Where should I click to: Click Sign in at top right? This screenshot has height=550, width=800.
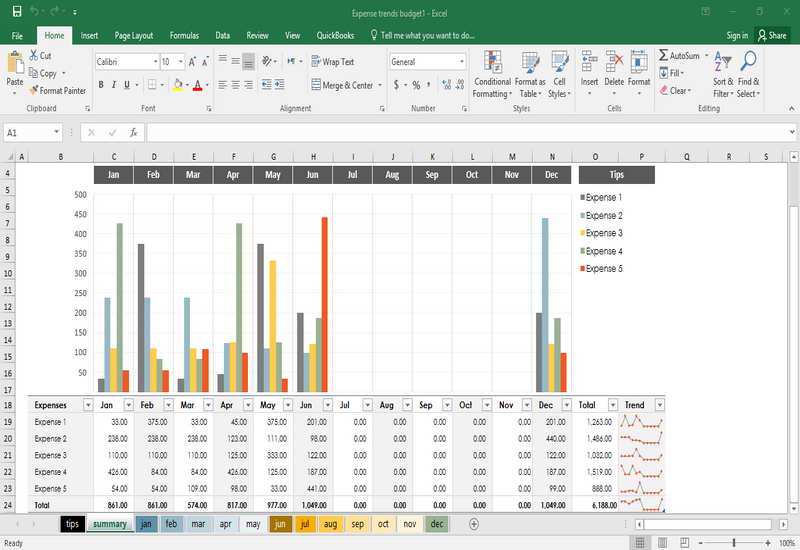pyautogui.click(x=737, y=35)
